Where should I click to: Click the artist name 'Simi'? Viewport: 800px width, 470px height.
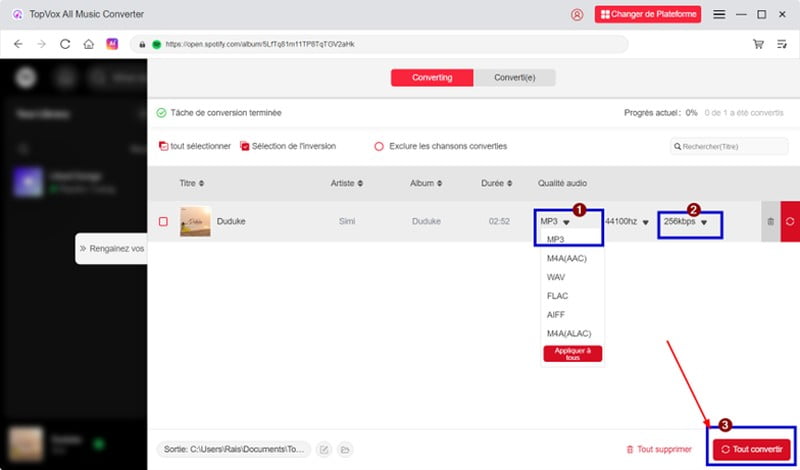click(x=347, y=221)
